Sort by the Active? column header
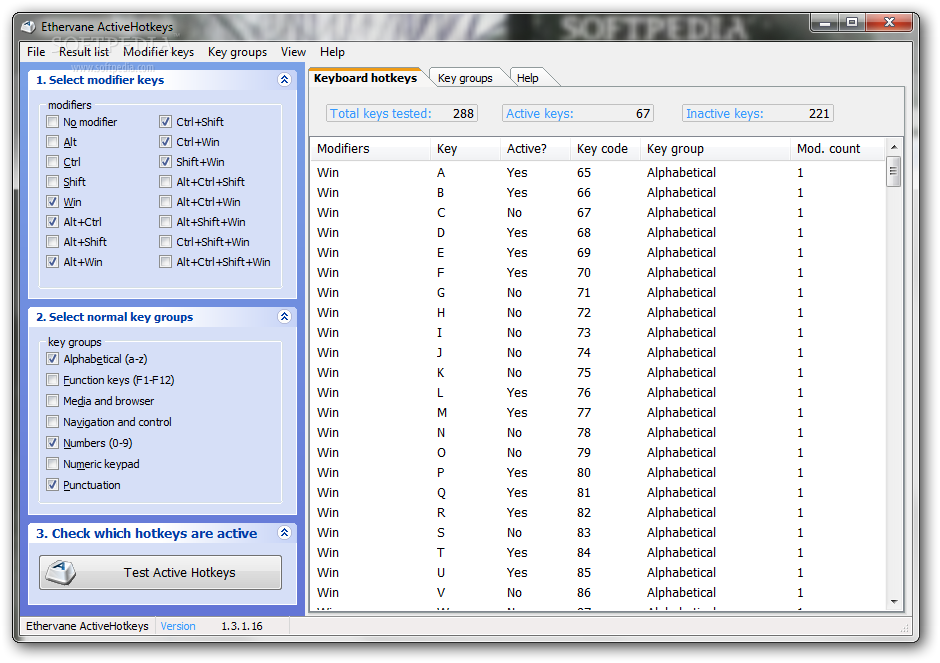Viewport: 940px width, 663px height. [x=535, y=149]
